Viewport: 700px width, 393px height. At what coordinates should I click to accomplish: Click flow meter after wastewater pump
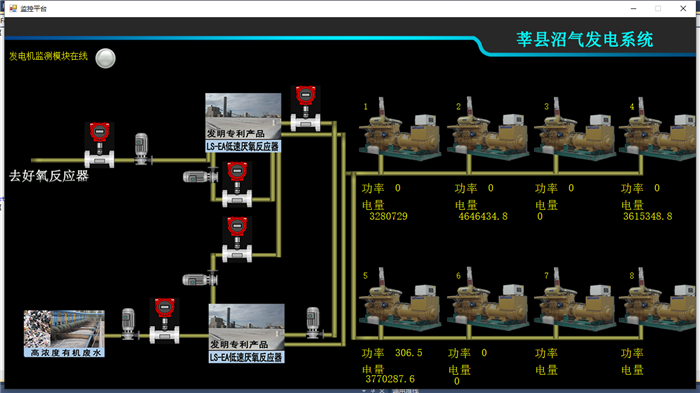164,321
